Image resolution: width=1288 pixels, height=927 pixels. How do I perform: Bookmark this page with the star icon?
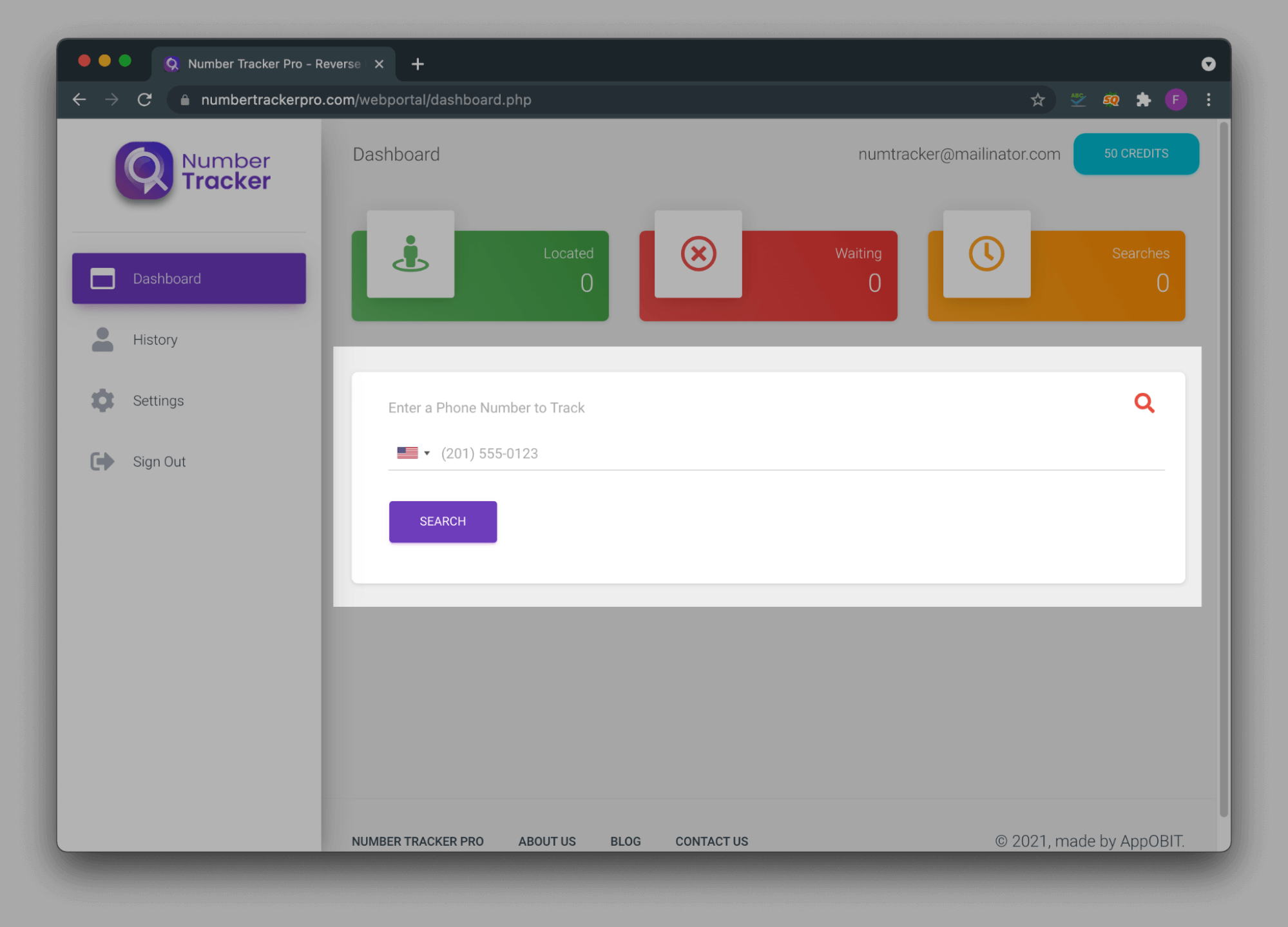pos(1037,100)
